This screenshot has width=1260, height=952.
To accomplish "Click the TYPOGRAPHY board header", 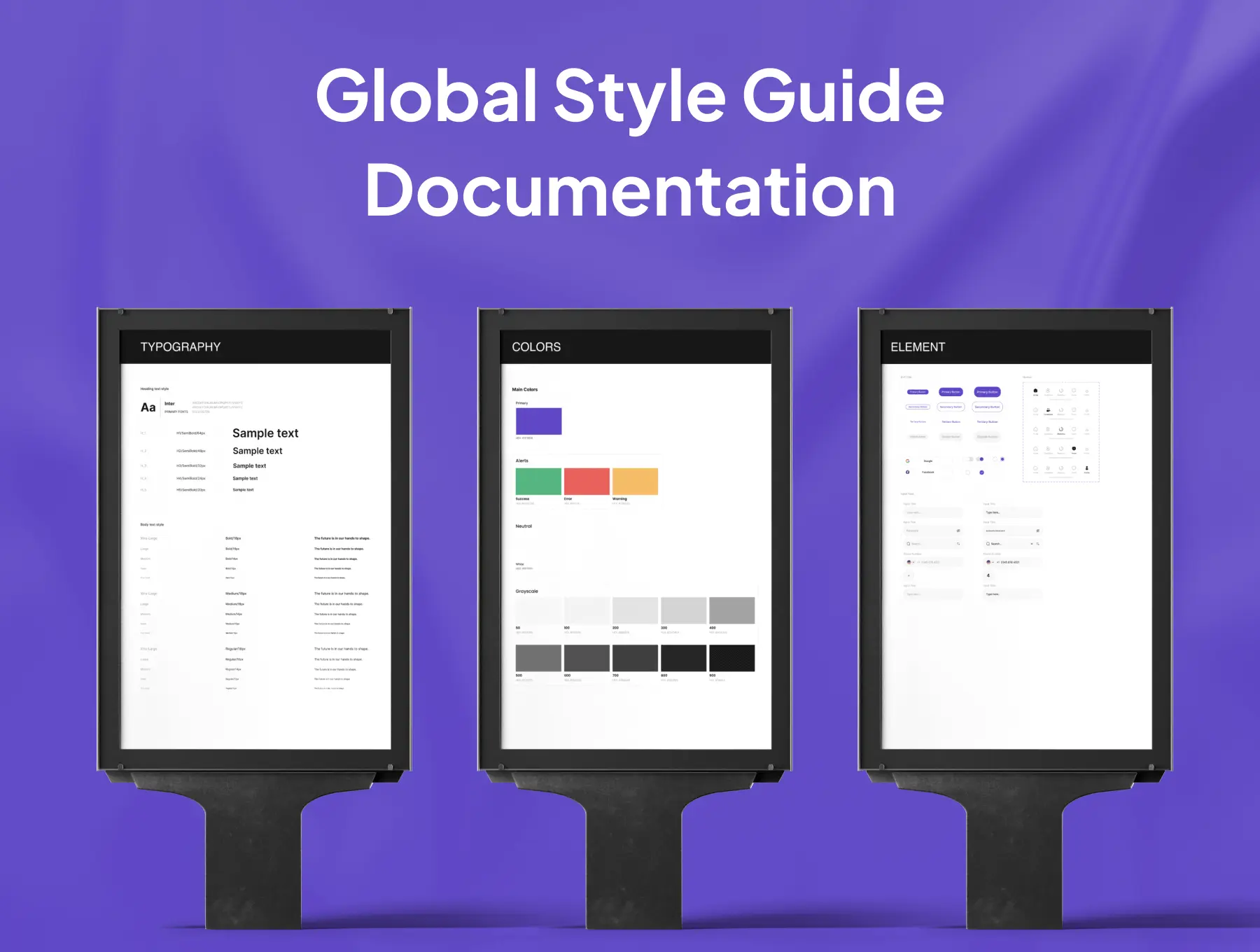I will coord(181,347).
